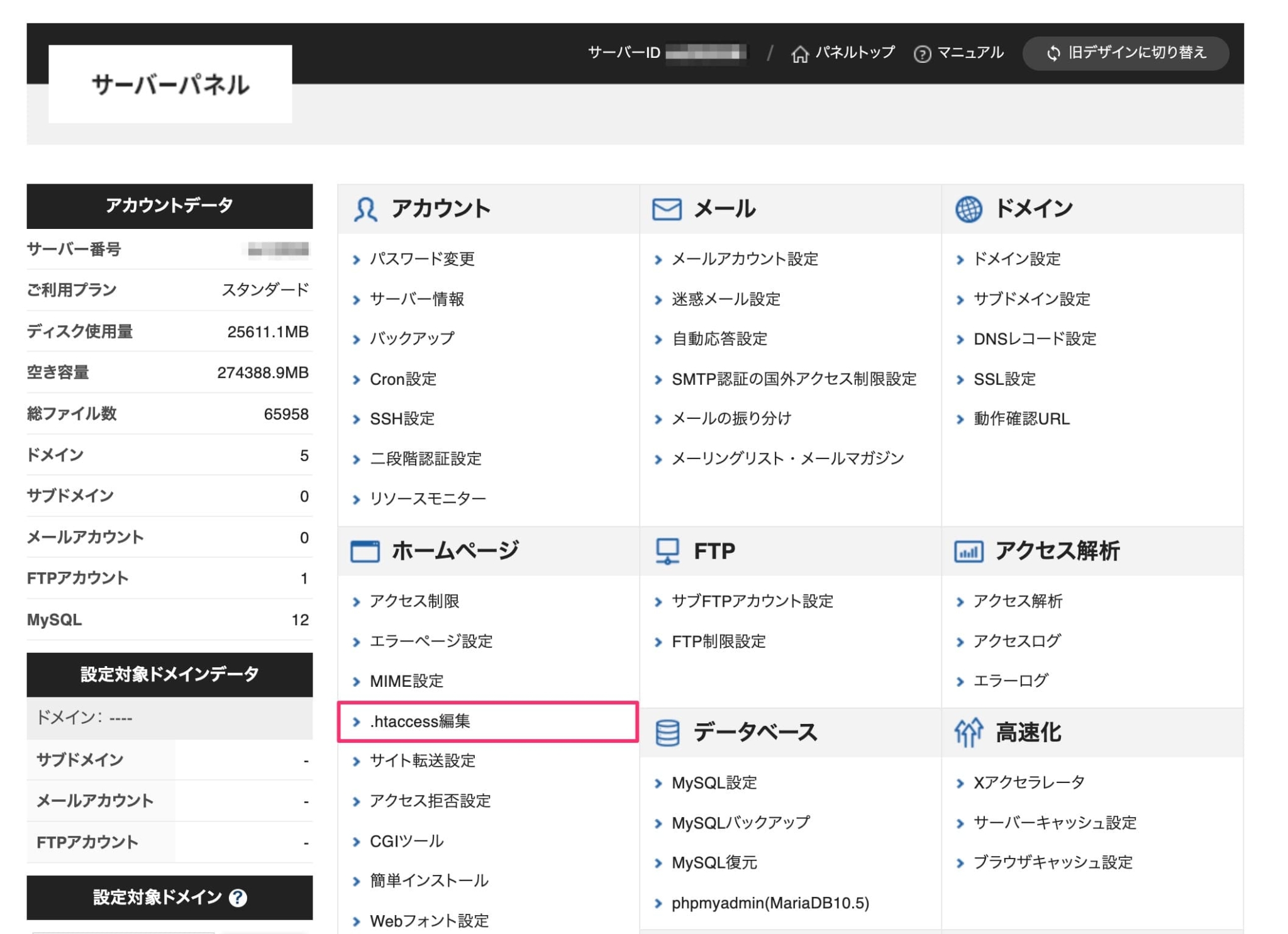1288x934 pixels.
Task: Click the refresh icon inside 旧デザインに切り替え button
Action: coord(1052,54)
